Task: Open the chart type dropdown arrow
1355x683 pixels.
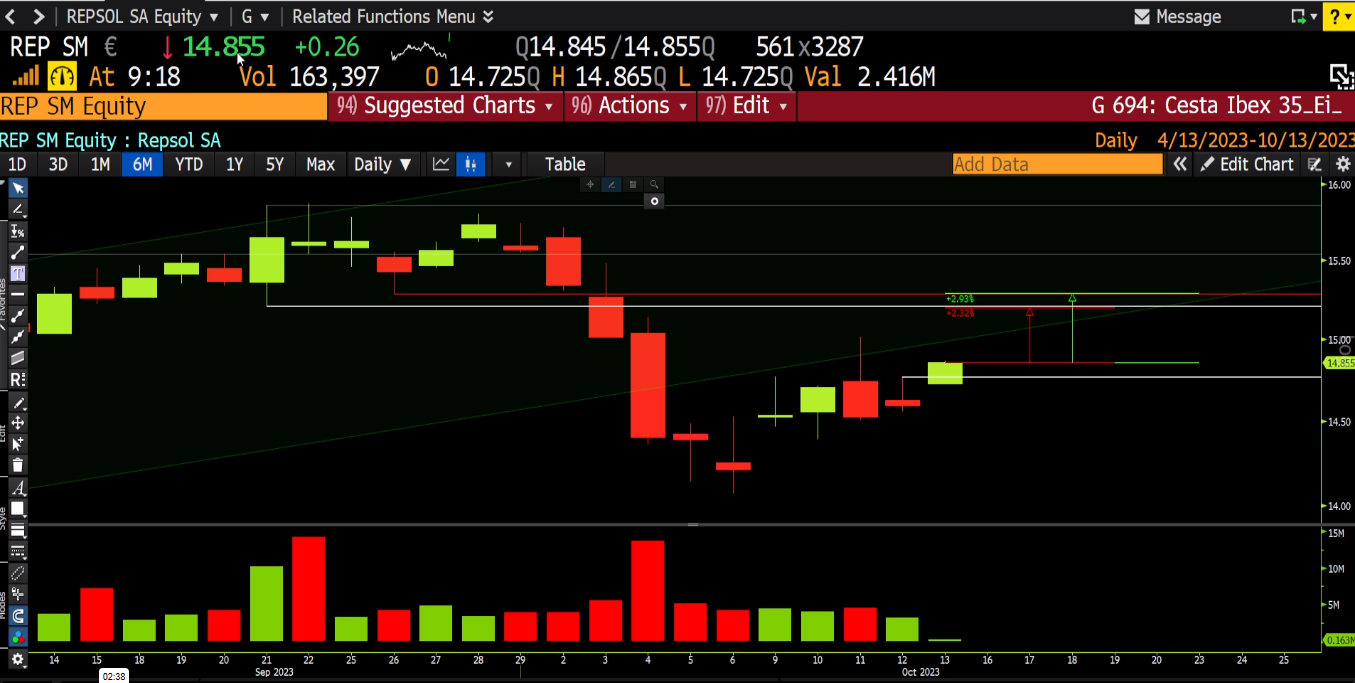Action: click(x=509, y=164)
